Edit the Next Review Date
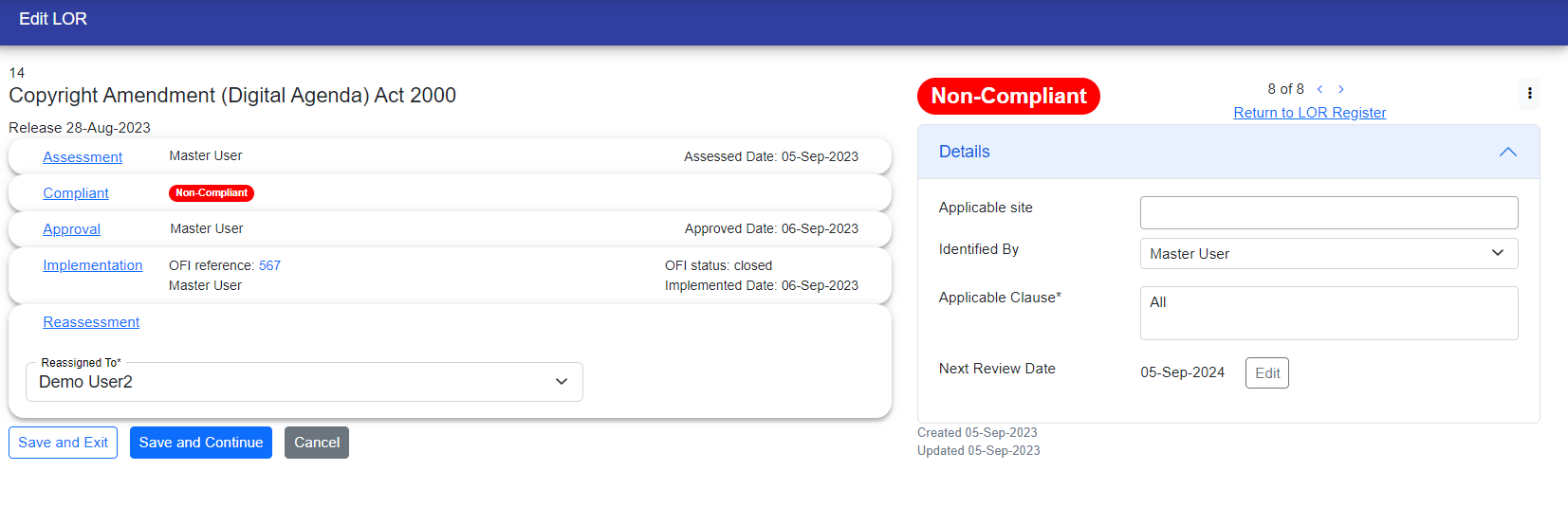1568x507 pixels. [x=1266, y=373]
